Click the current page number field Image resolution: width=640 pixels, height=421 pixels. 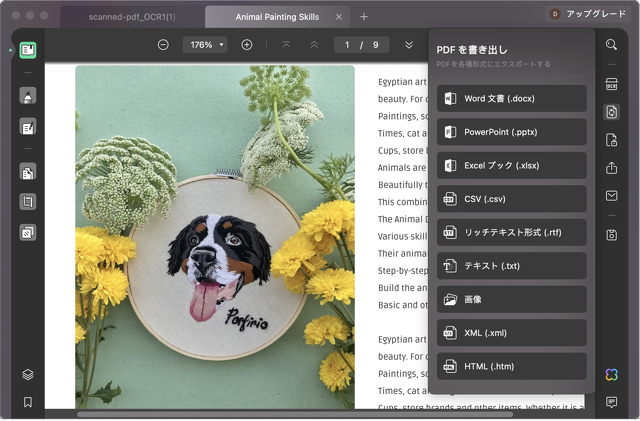(x=347, y=45)
